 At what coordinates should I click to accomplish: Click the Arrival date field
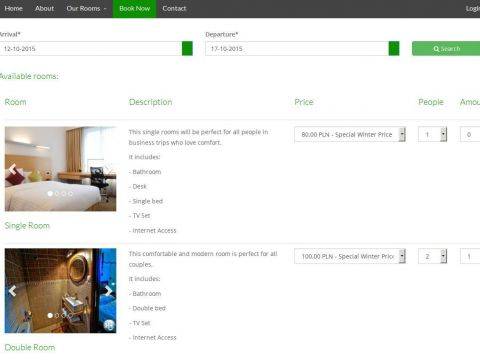[91, 49]
